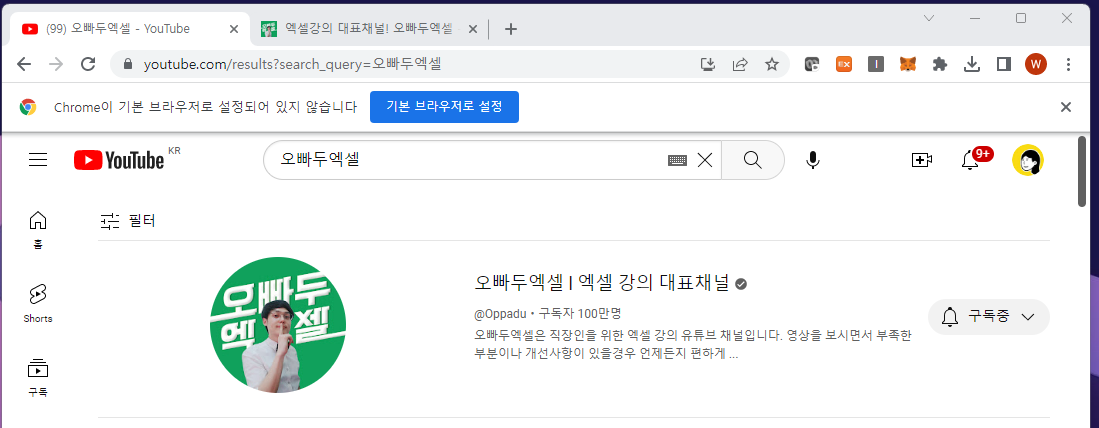
Task: Close the YouTube tab
Action: click(x=234, y=29)
